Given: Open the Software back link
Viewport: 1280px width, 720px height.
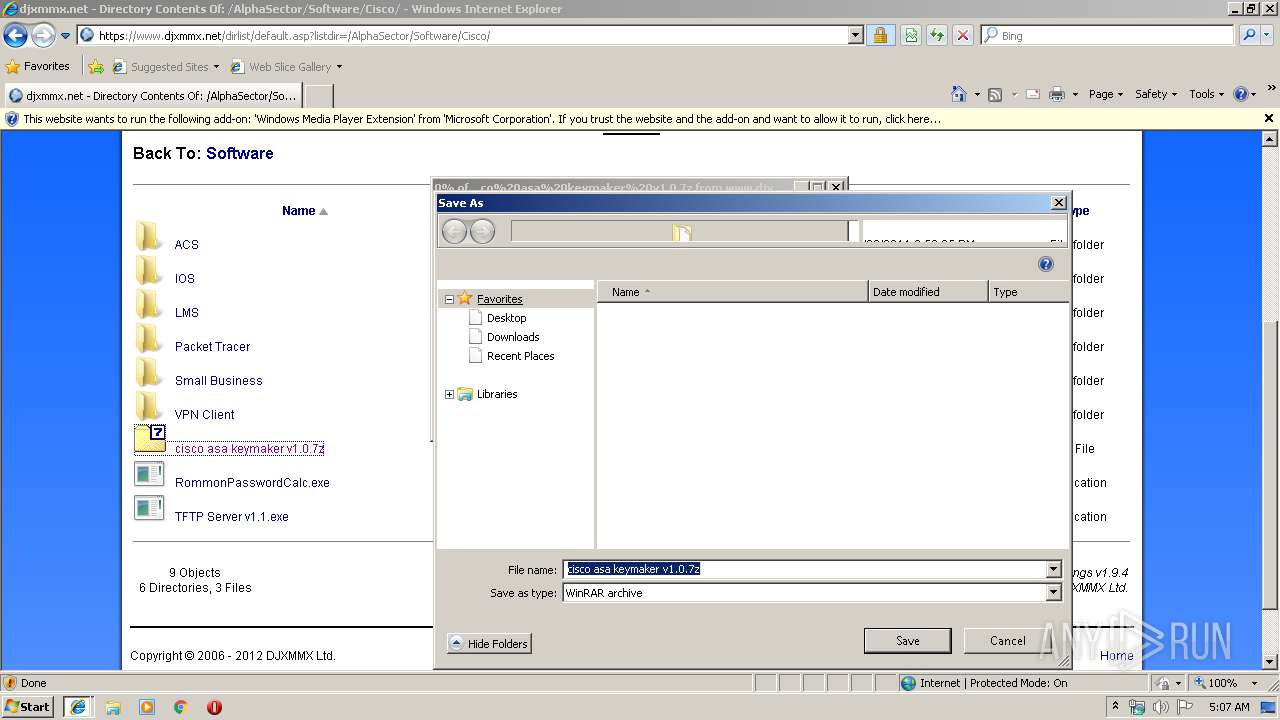Looking at the screenshot, I should click(239, 153).
